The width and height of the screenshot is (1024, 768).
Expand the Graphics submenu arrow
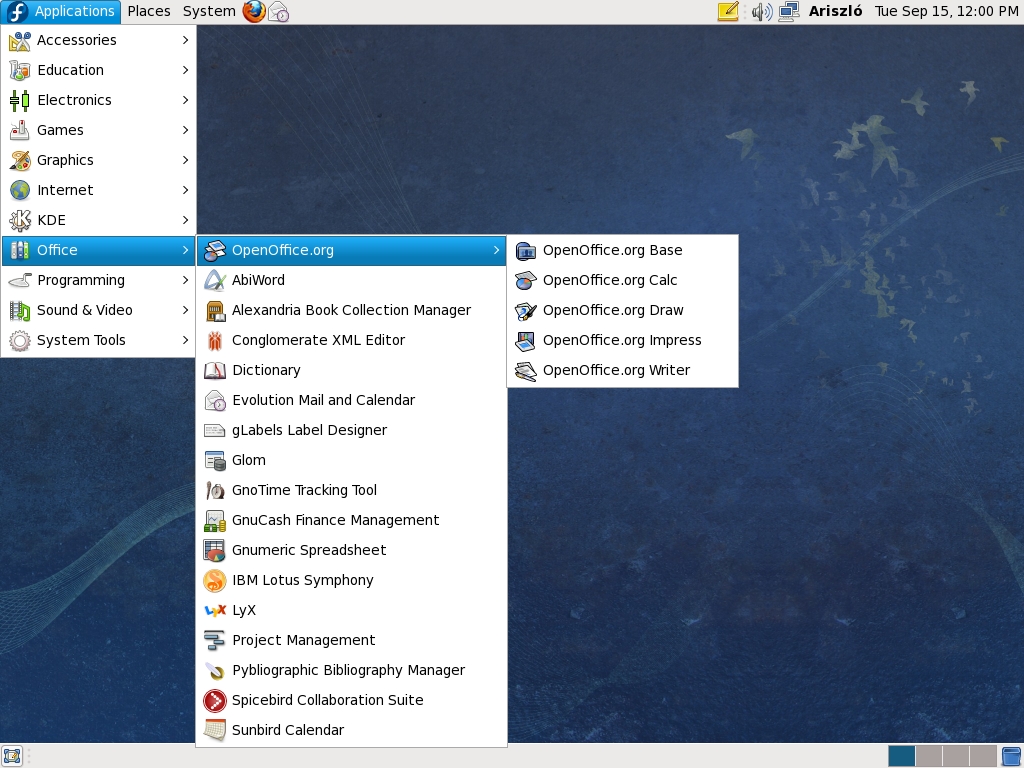coord(185,160)
